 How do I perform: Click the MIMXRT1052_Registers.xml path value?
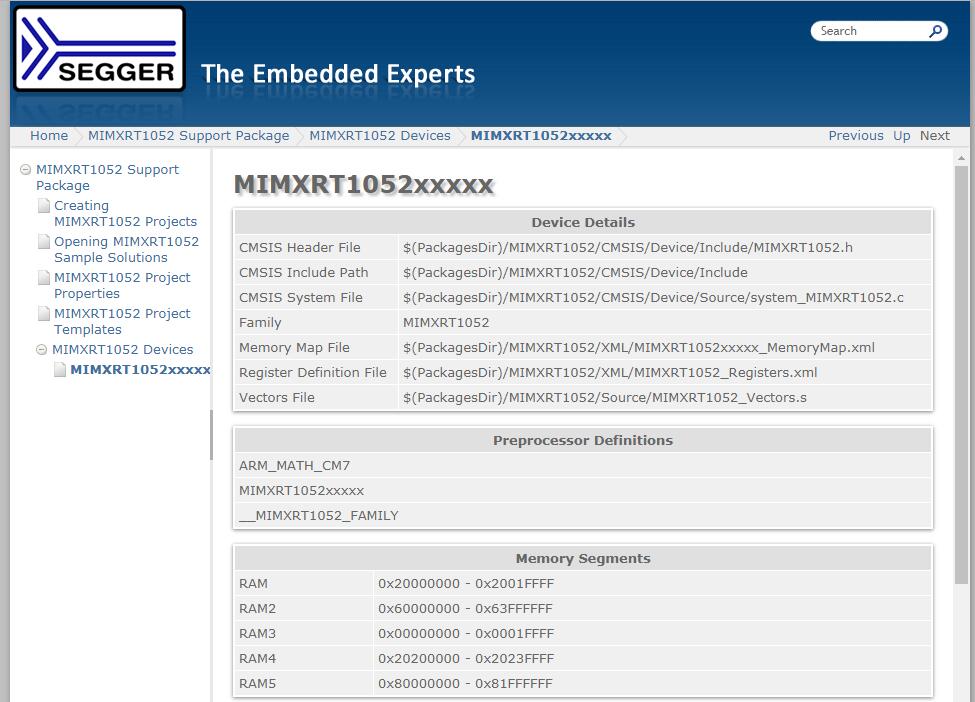tap(610, 372)
